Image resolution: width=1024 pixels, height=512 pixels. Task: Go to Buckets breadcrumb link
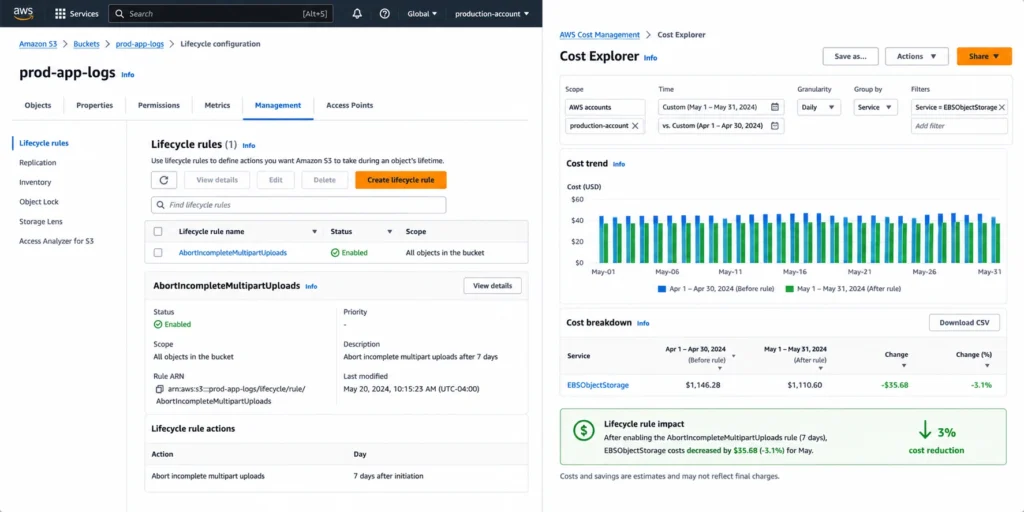(86, 44)
